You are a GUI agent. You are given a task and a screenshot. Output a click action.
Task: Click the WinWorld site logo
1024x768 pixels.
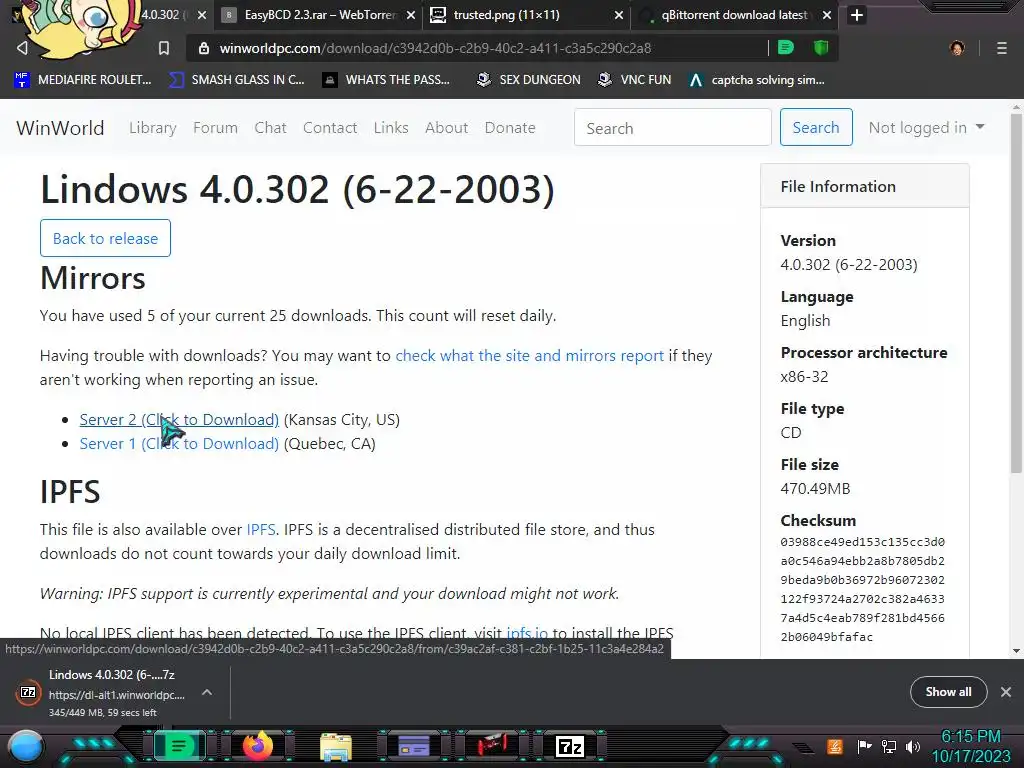60,127
